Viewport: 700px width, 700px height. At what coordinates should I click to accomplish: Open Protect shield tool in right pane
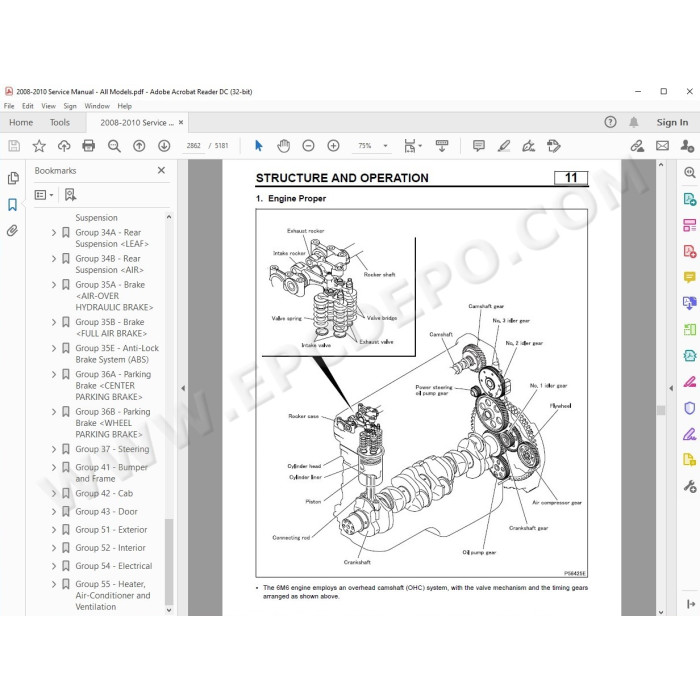pos(689,408)
